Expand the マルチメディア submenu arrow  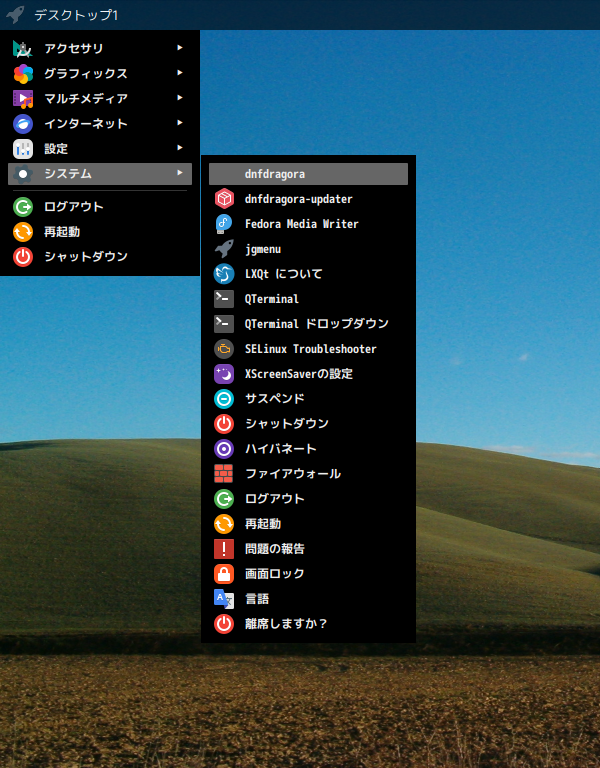click(180, 97)
